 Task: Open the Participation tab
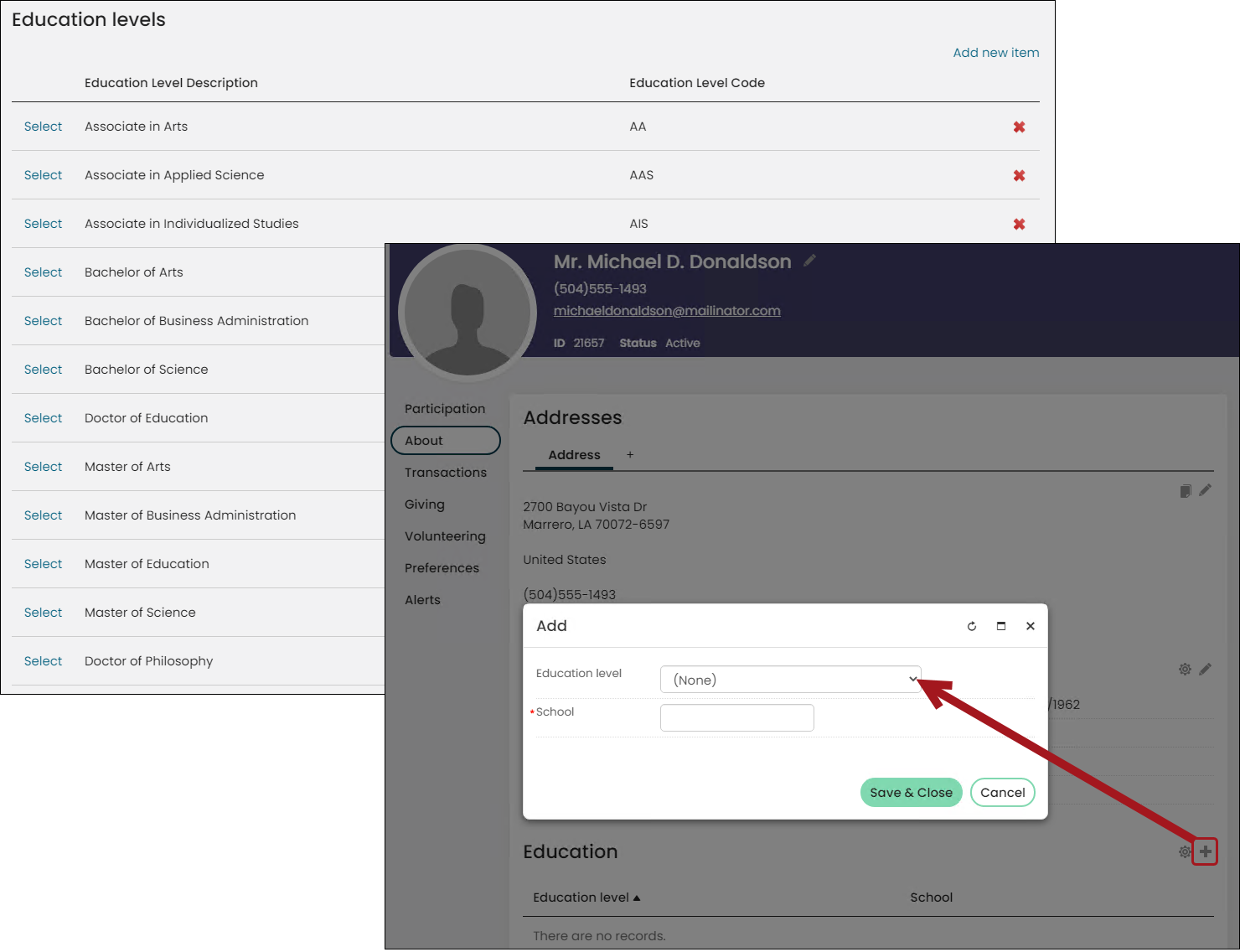(445, 409)
